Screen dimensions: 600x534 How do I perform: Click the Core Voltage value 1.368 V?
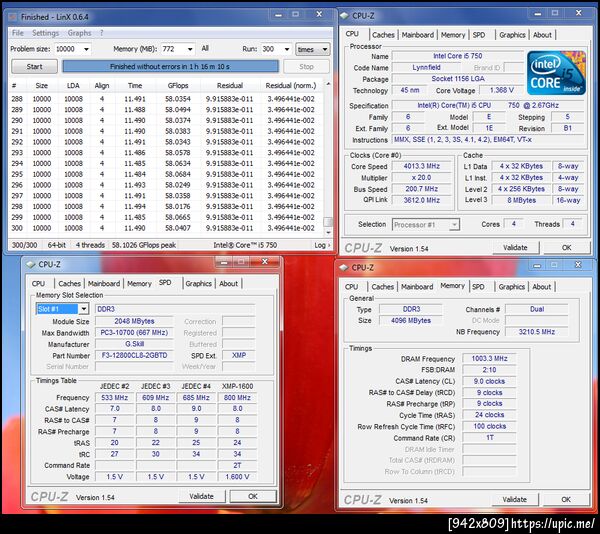501,90
